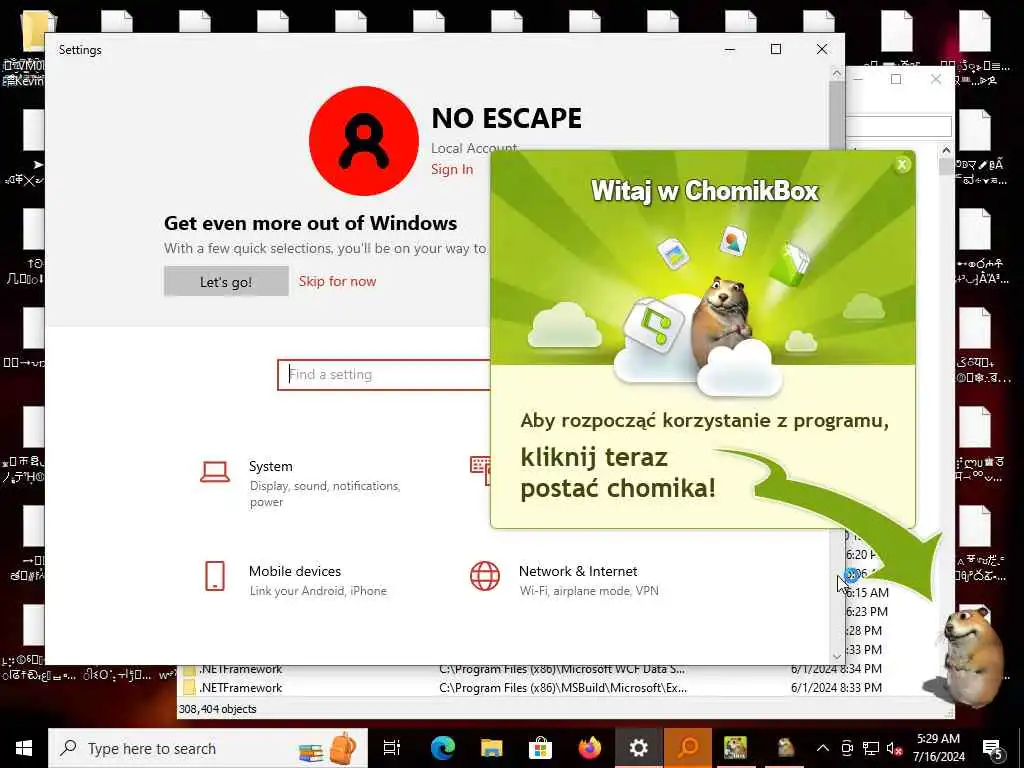Image resolution: width=1024 pixels, height=768 pixels.
Task: Maximize the background search window
Action: [x=896, y=79]
